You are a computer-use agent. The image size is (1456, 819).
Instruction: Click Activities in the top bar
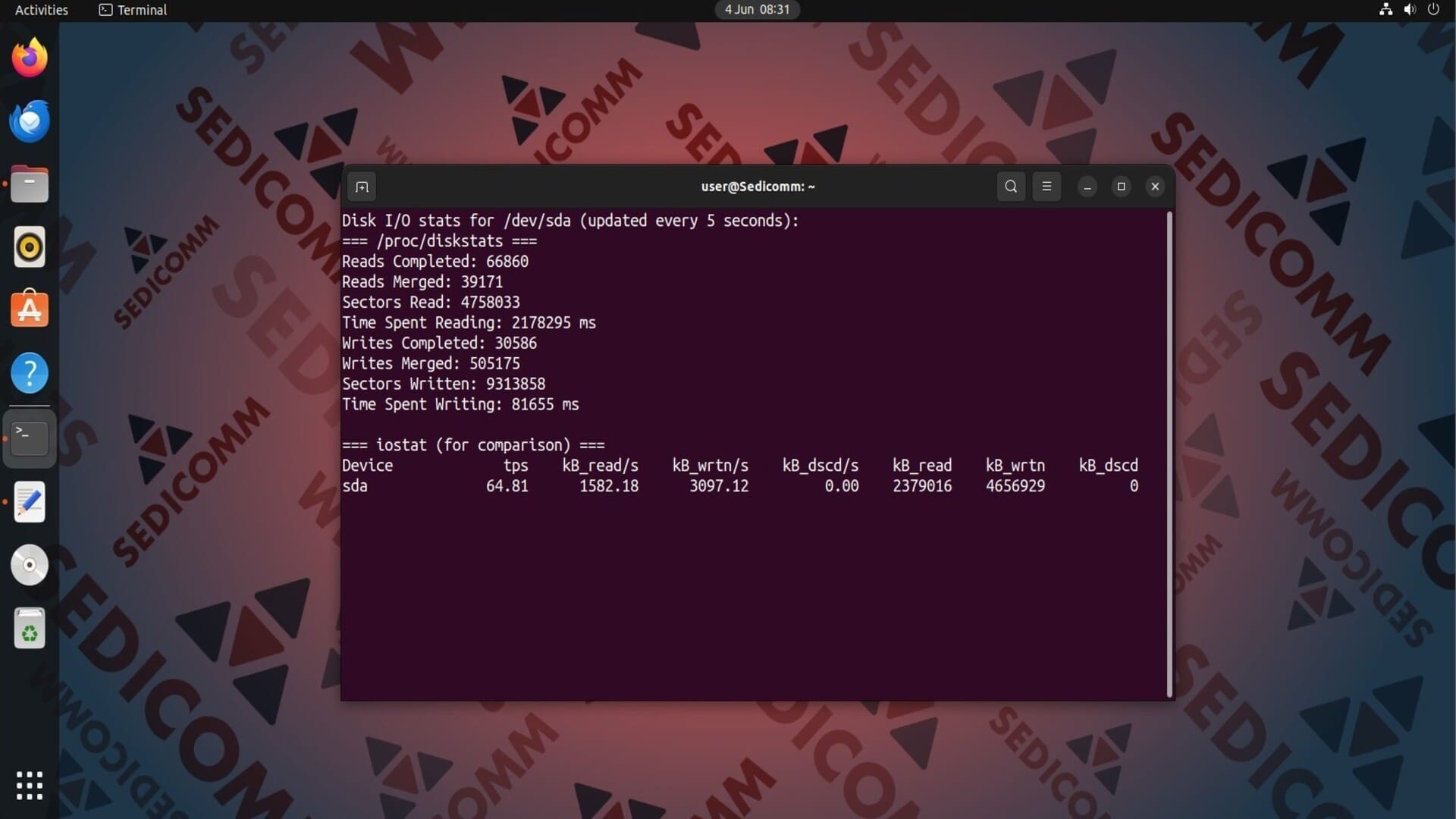click(x=41, y=10)
